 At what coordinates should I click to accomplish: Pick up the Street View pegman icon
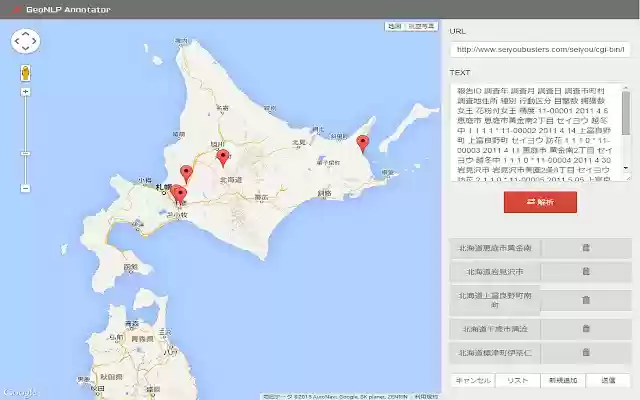coord(26,73)
